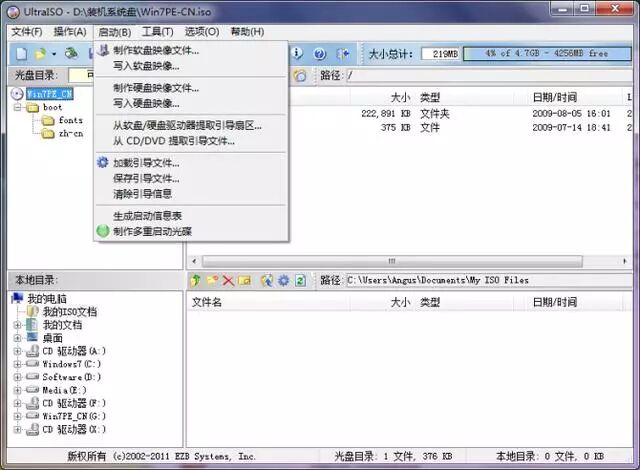Choose 从 CD/DVD 提取引导文件... entry
Image resolution: width=640 pixels, height=470 pixels.
tap(191, 141)
